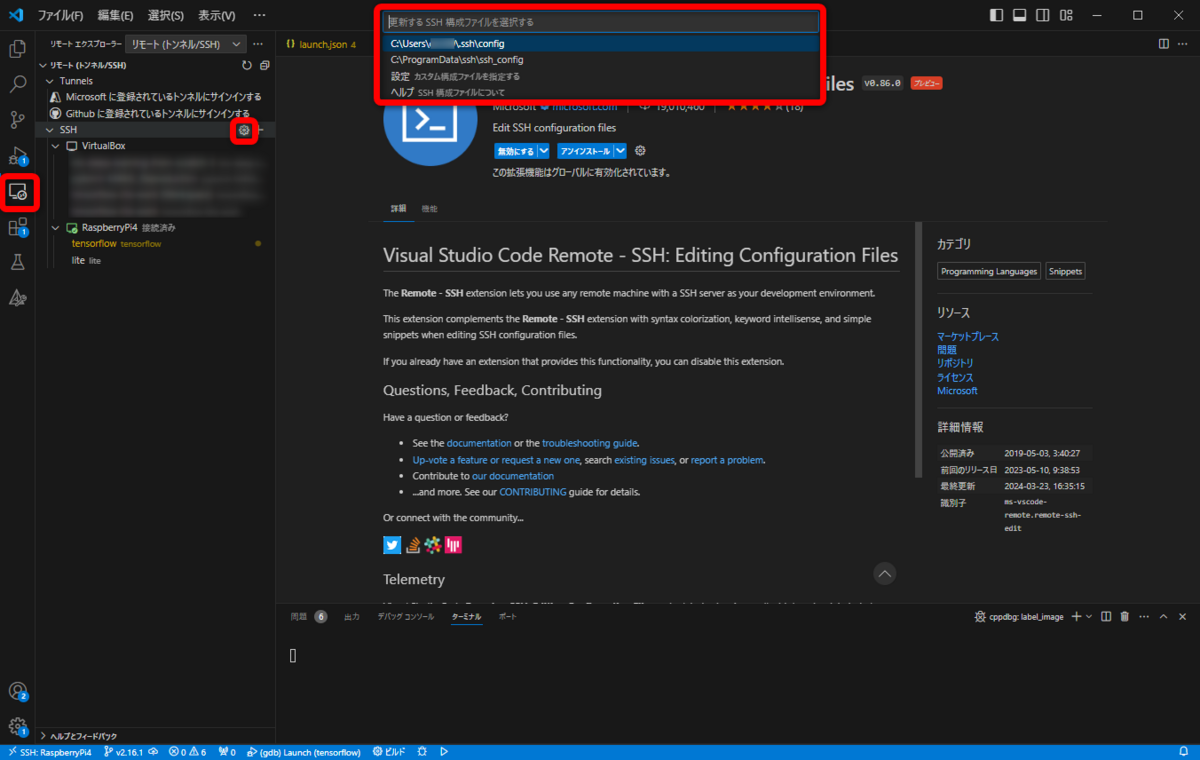
Task: Split the editor right
Action: point(1163,44)
